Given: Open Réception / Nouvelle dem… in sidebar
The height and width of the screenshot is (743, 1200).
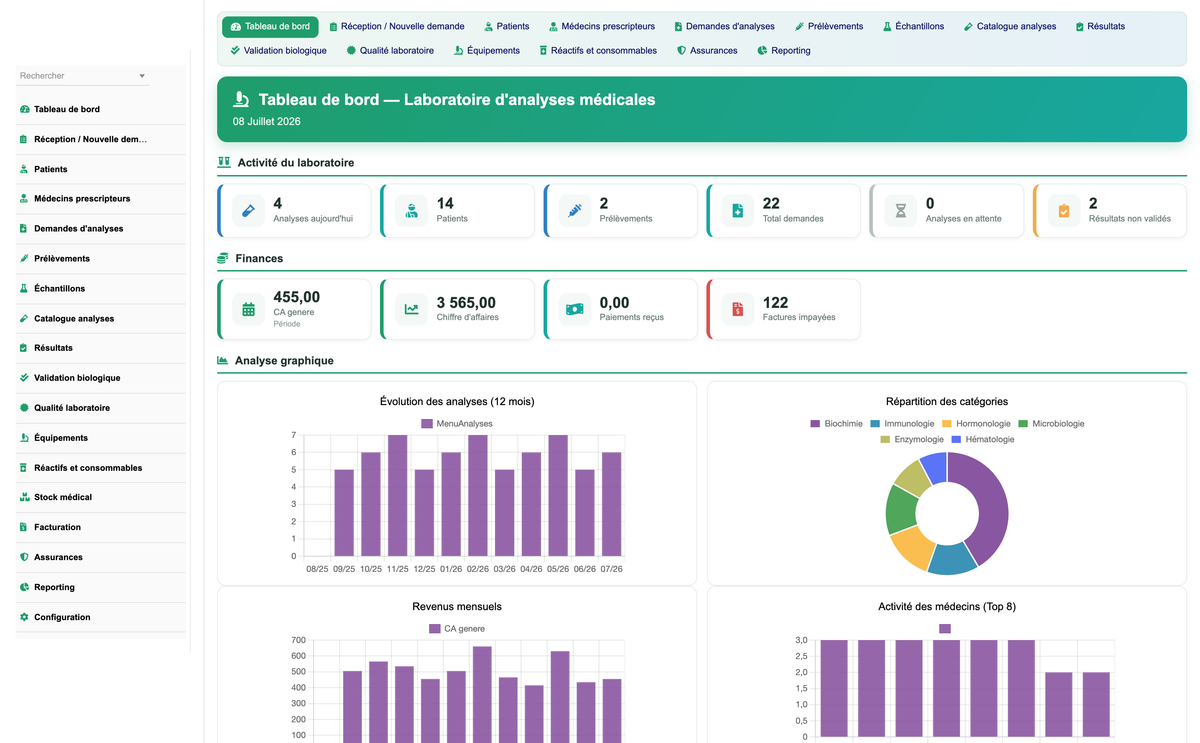Looking at the screenshot, I should click(101, 139).
